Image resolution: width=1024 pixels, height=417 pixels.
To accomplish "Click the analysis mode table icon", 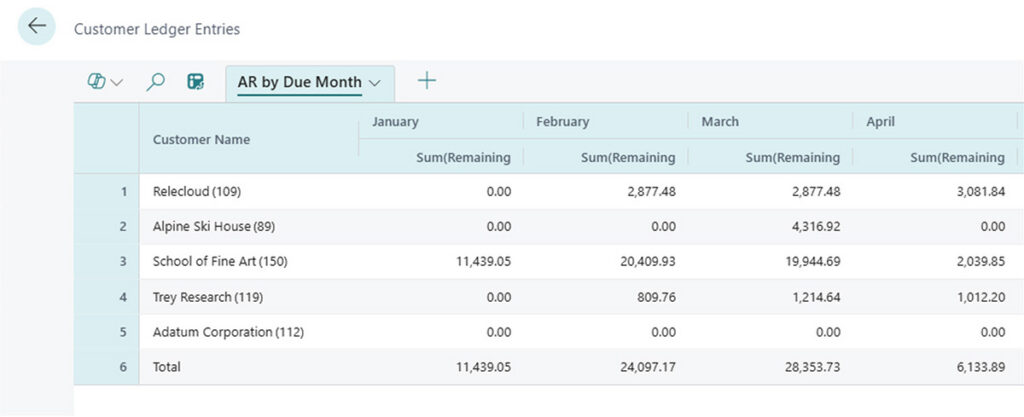I will (195, 82).
